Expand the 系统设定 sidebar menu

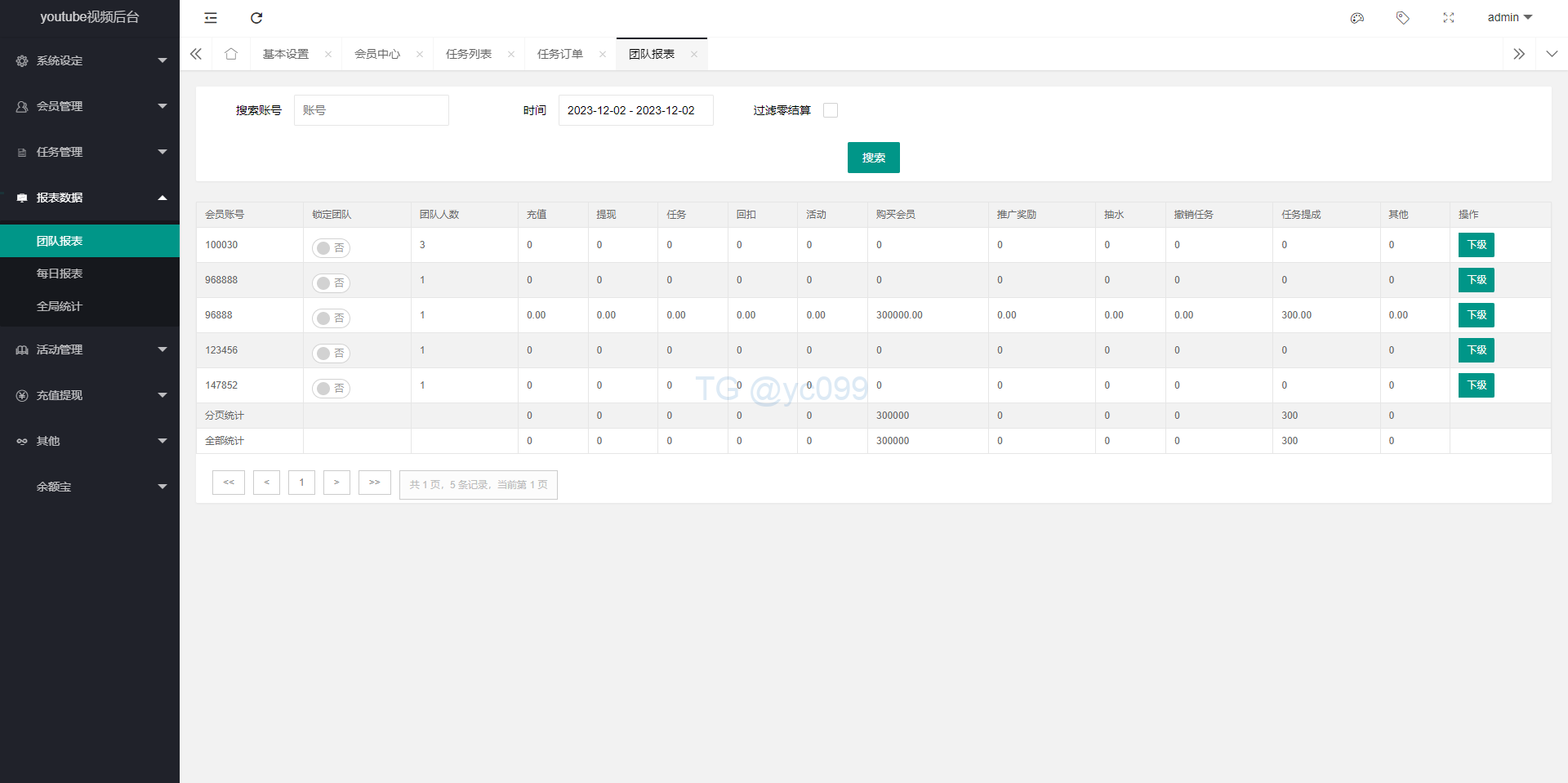click(90, 60)
